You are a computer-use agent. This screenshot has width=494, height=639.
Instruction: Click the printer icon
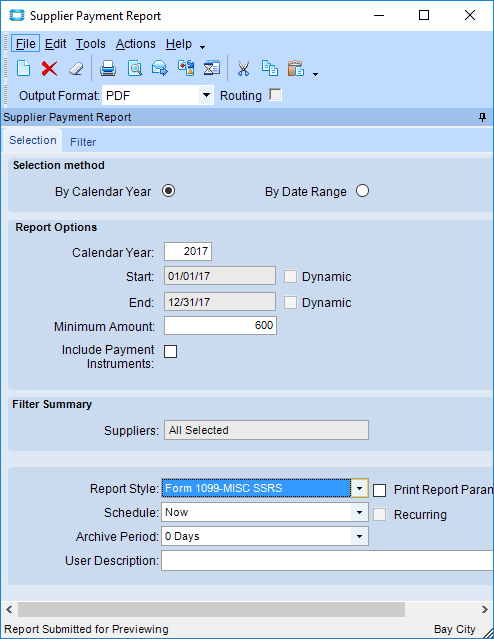(108, 68)
